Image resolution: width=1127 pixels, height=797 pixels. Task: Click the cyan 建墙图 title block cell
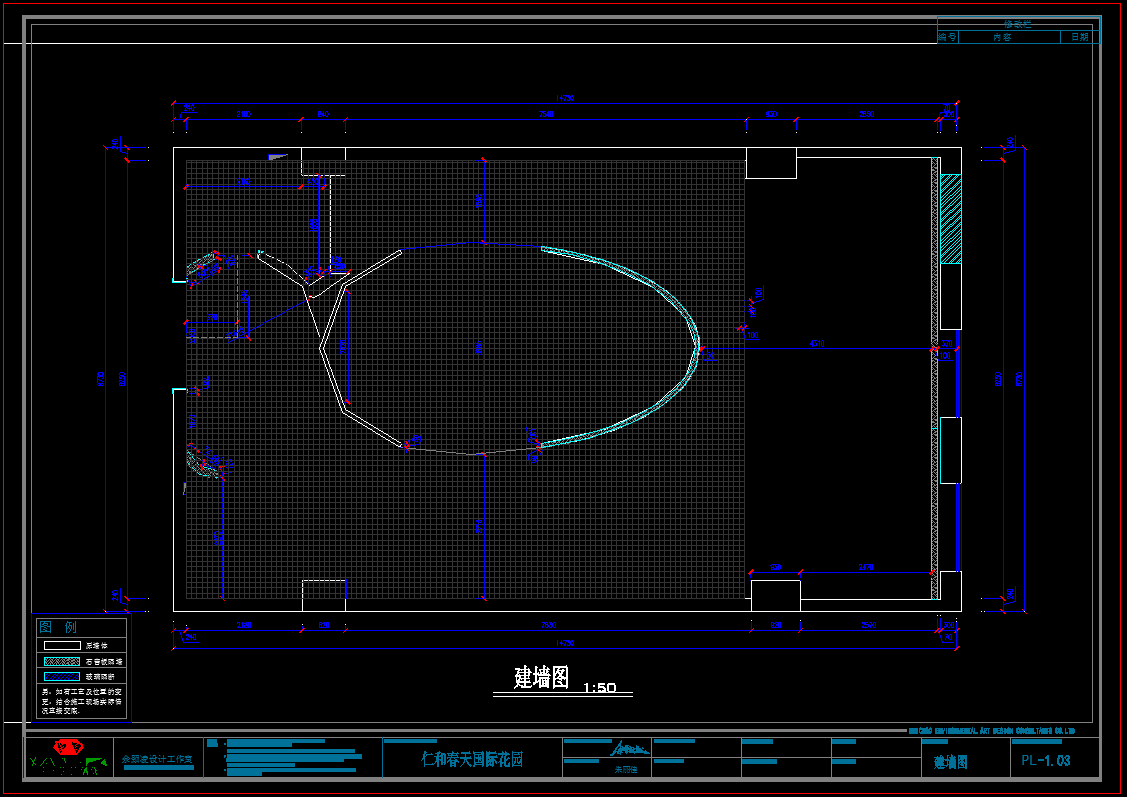(950, 762)
